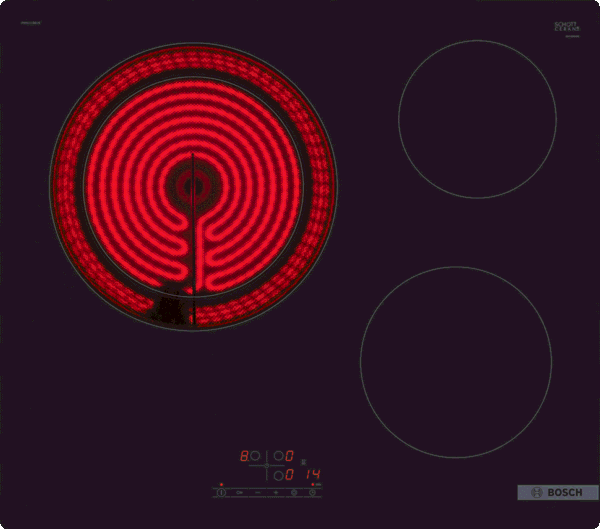
Task: Click the lower right zone 0 display
Action: click(290, 475)
